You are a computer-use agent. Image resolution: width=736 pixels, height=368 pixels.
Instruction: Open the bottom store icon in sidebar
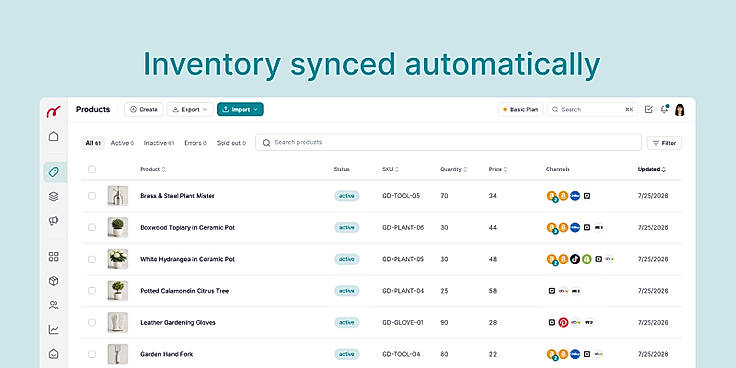54,353
